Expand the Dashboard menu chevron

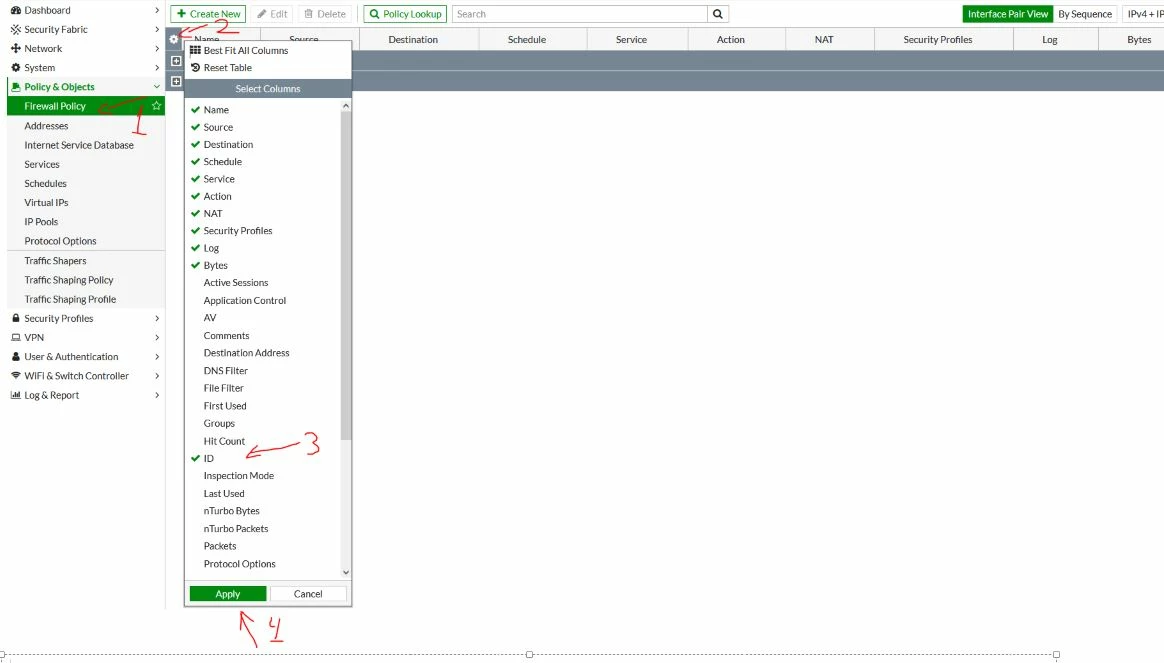click(x=157, y=10)
